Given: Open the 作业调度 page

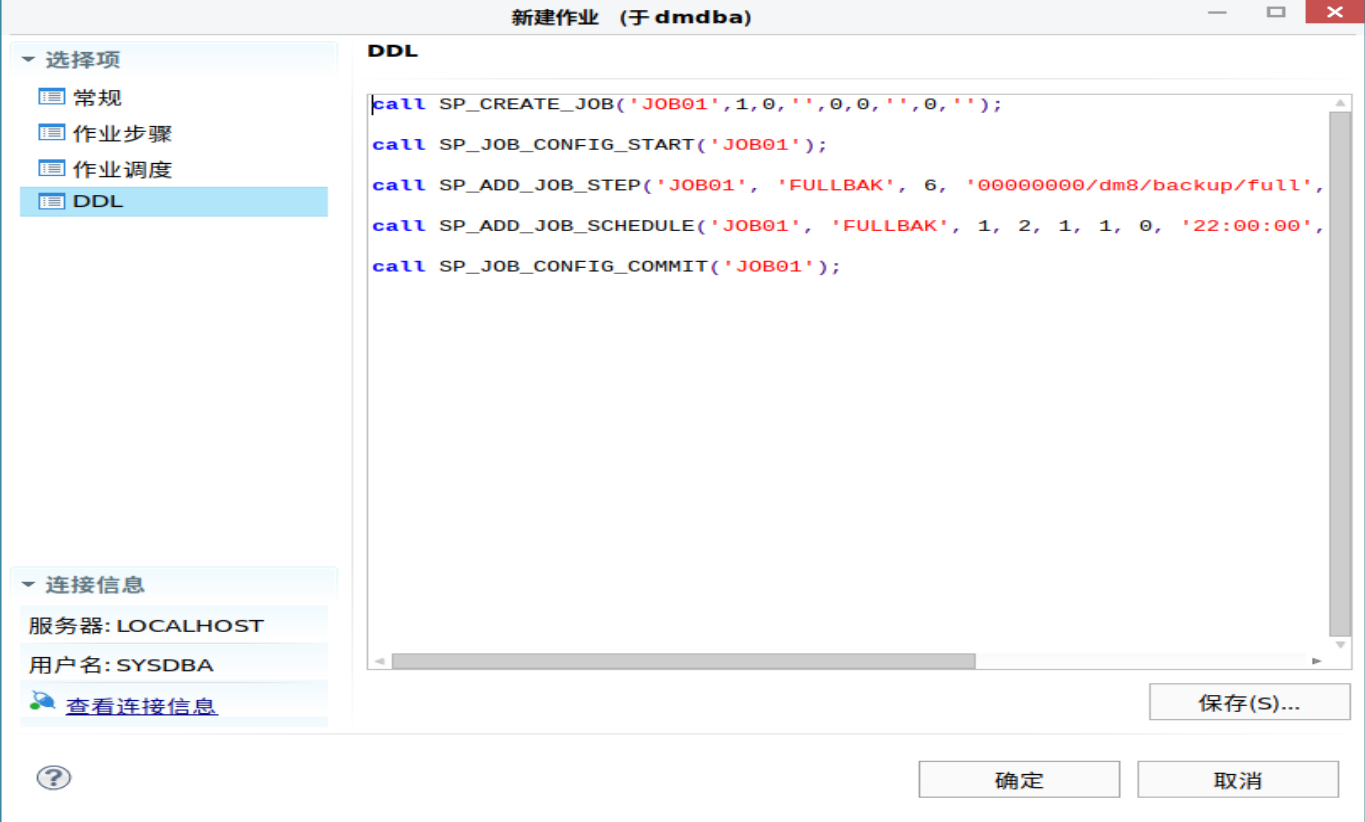Looking at the screenshot, I should 122,169.
